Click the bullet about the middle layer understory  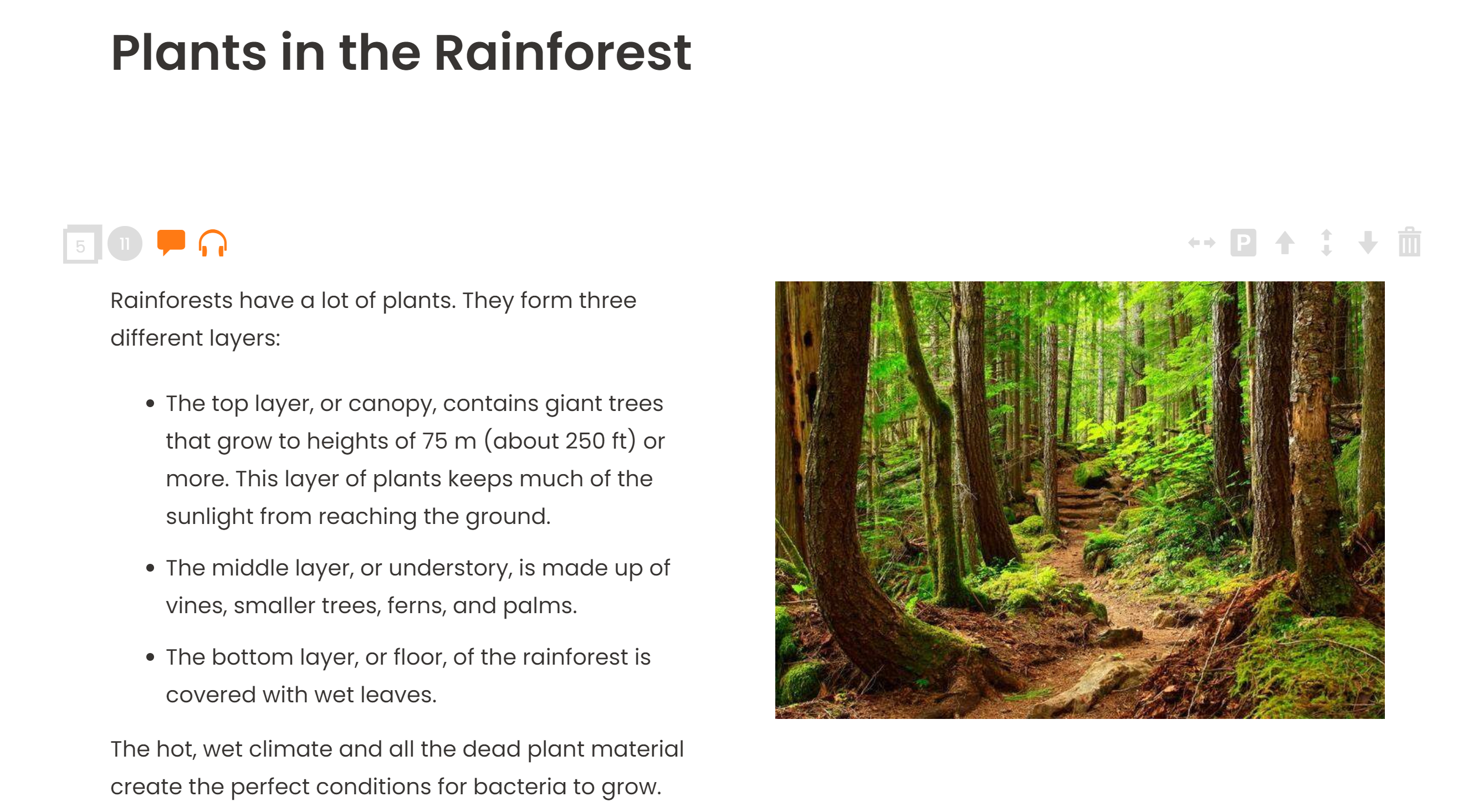417,587
